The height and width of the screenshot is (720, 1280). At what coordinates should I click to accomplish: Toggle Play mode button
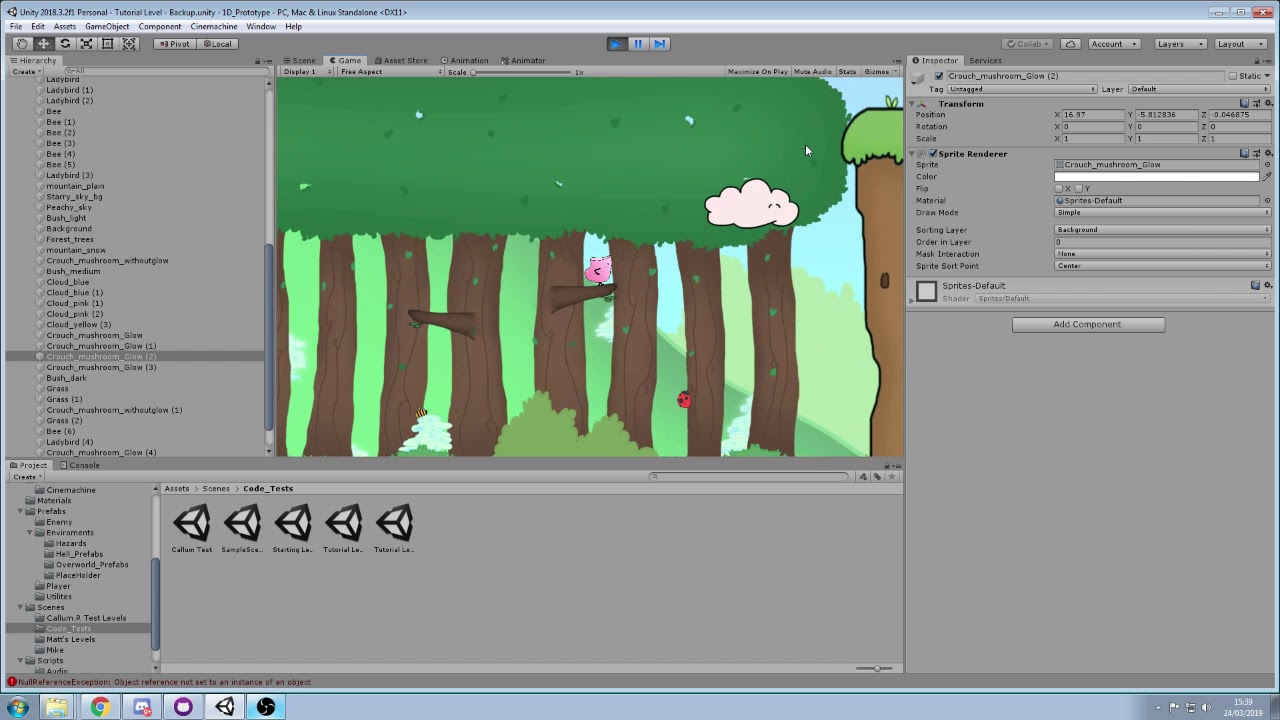pos(616,44)
